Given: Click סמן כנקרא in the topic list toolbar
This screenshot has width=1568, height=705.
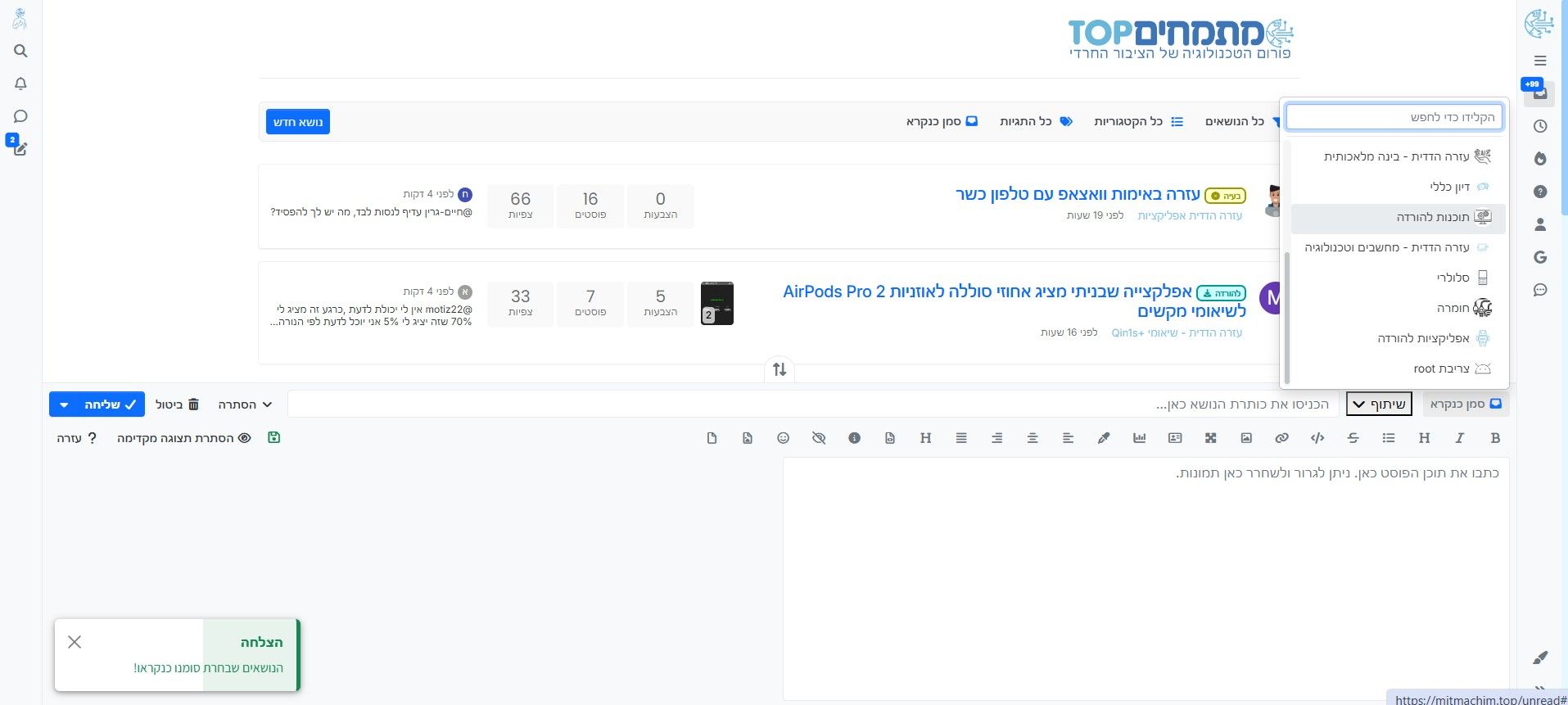Looking at the screenshot, I should [942, 121].
